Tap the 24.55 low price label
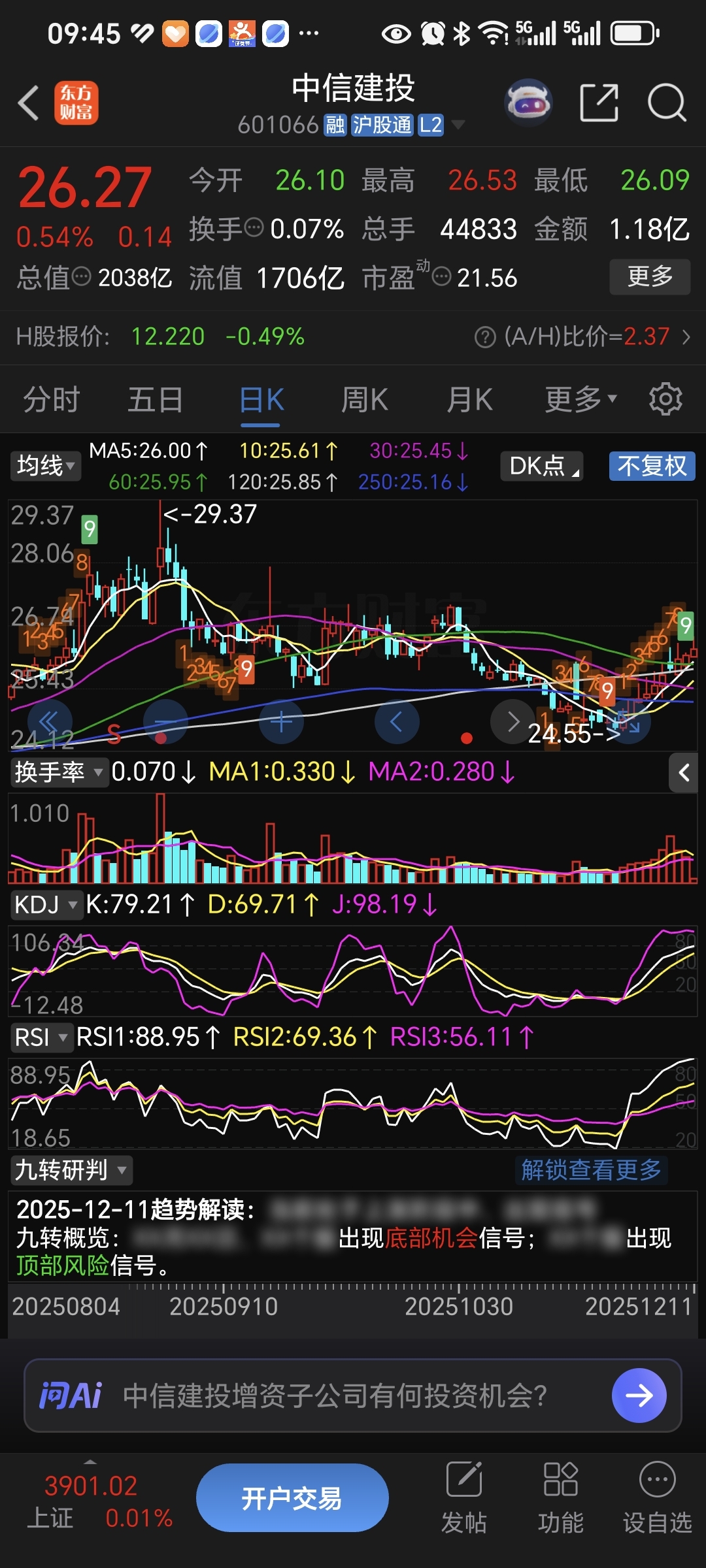The height and width of the screenshot is (1568, 706). click(574, 734)
